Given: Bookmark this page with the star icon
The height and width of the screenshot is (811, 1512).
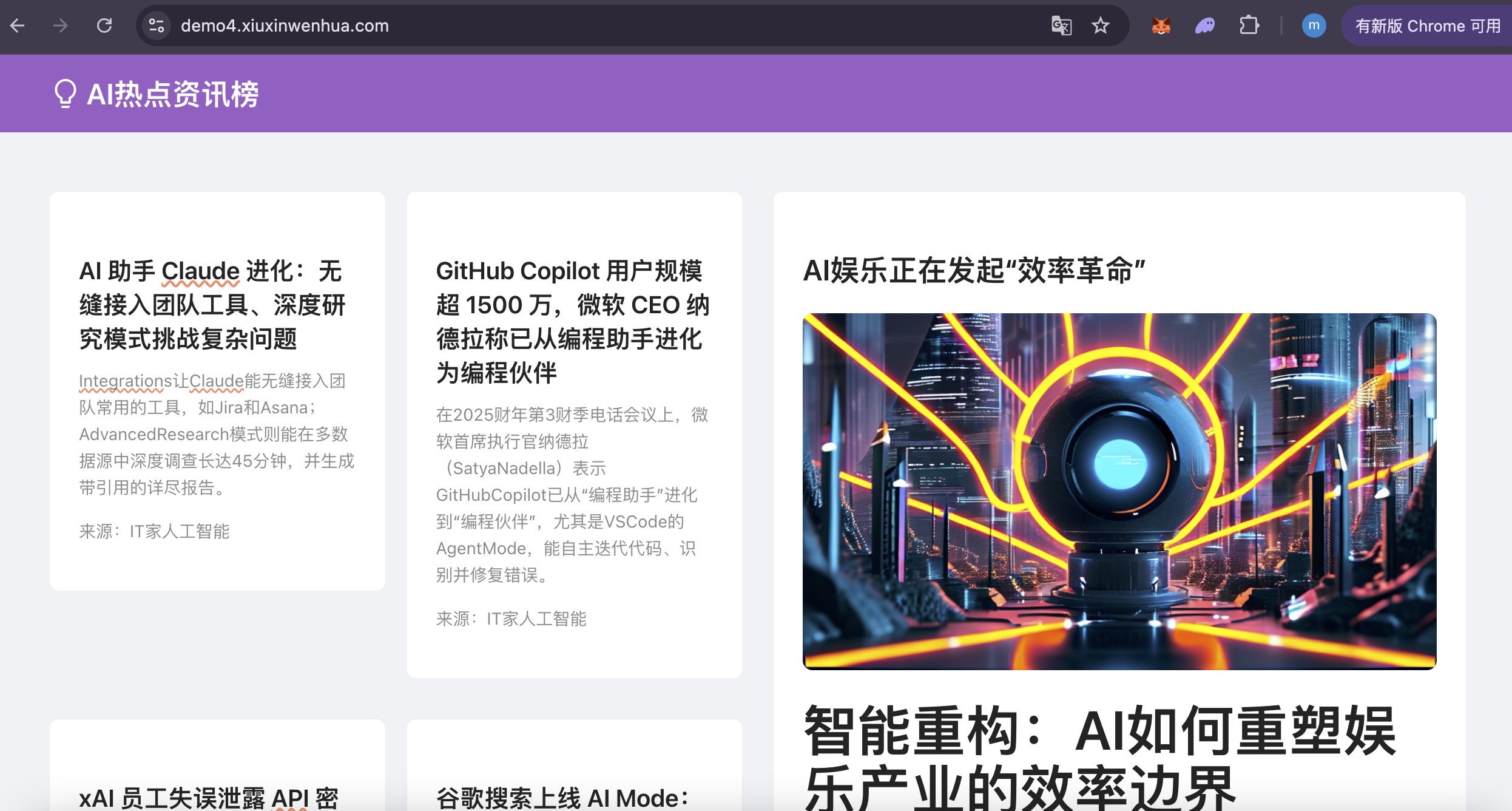Looking at the screenshot, I should (1100, 25).
